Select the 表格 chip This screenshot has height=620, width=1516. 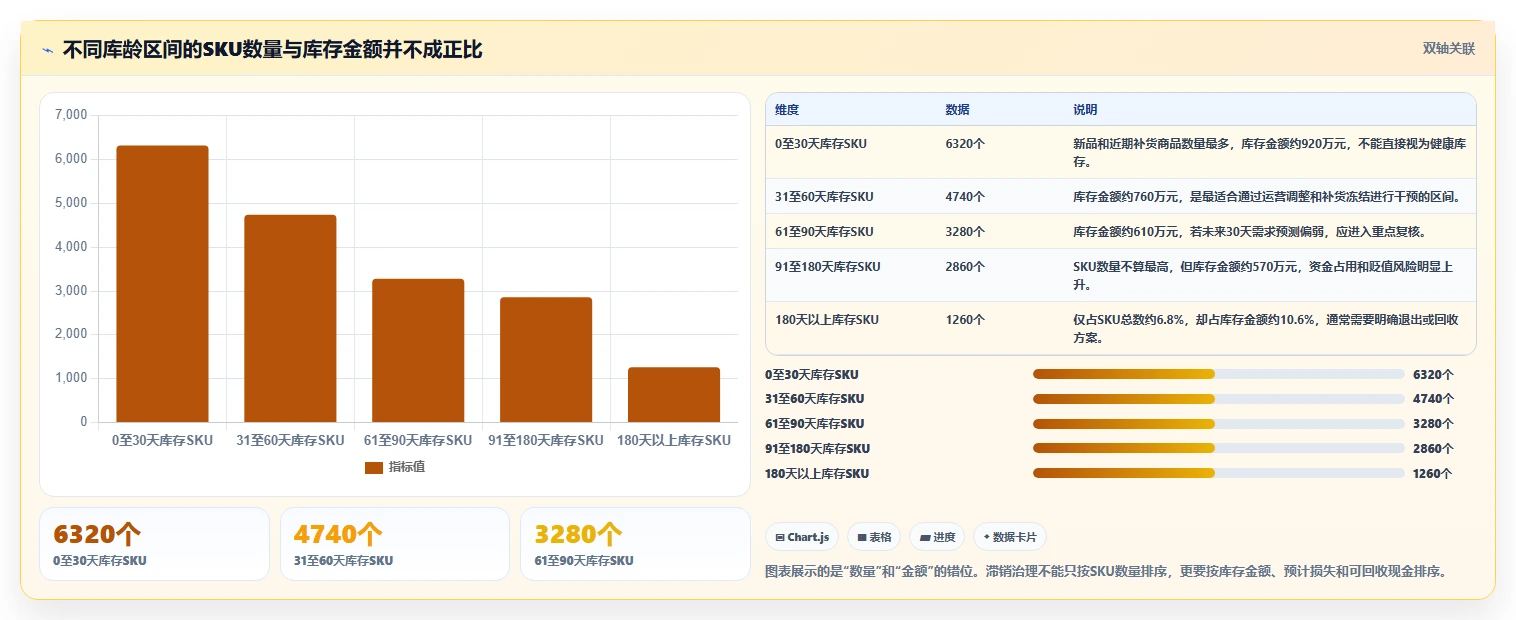click(874, 537)
